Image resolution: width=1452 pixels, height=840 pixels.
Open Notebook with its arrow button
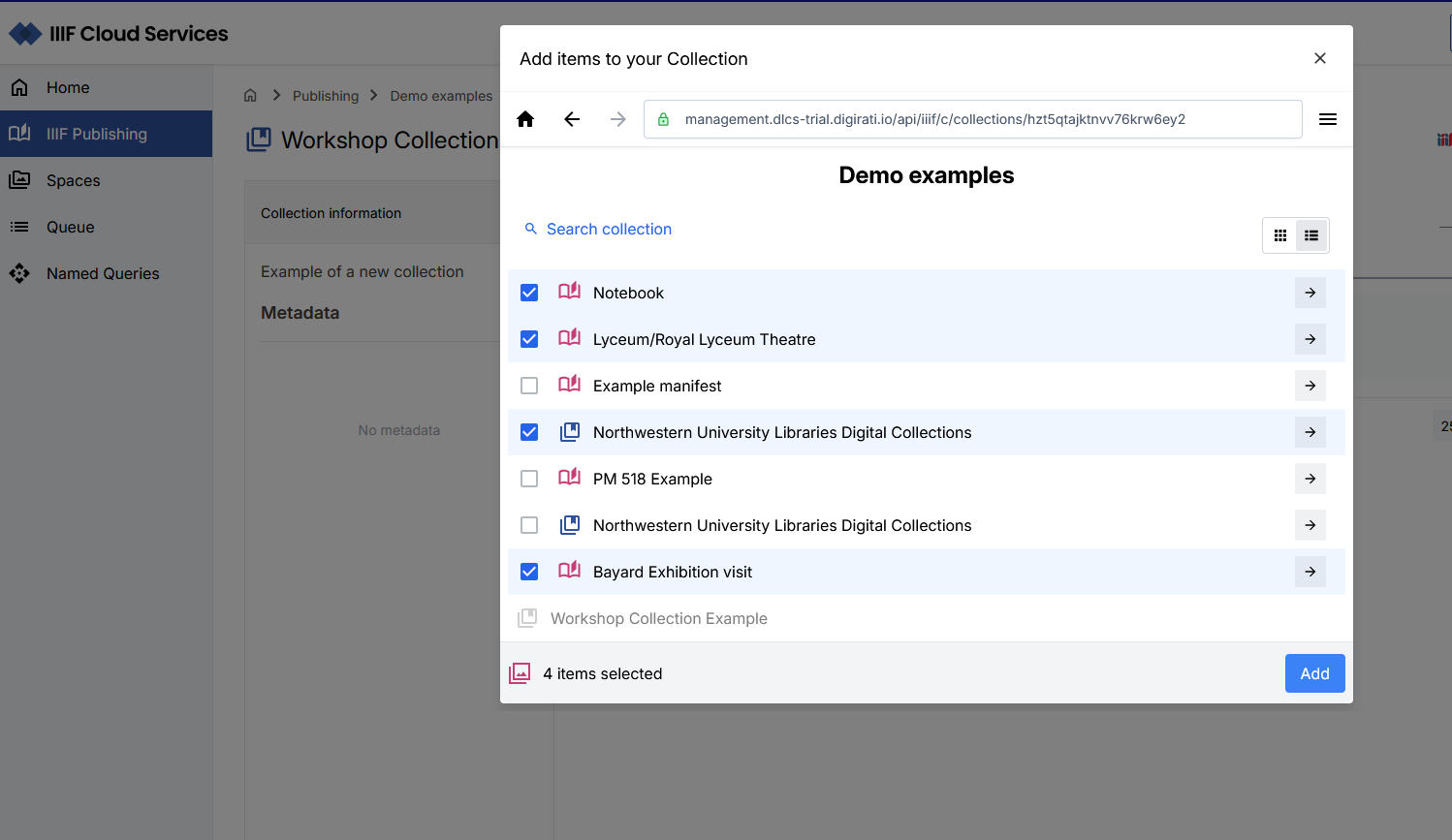[x=1310, y=293]
